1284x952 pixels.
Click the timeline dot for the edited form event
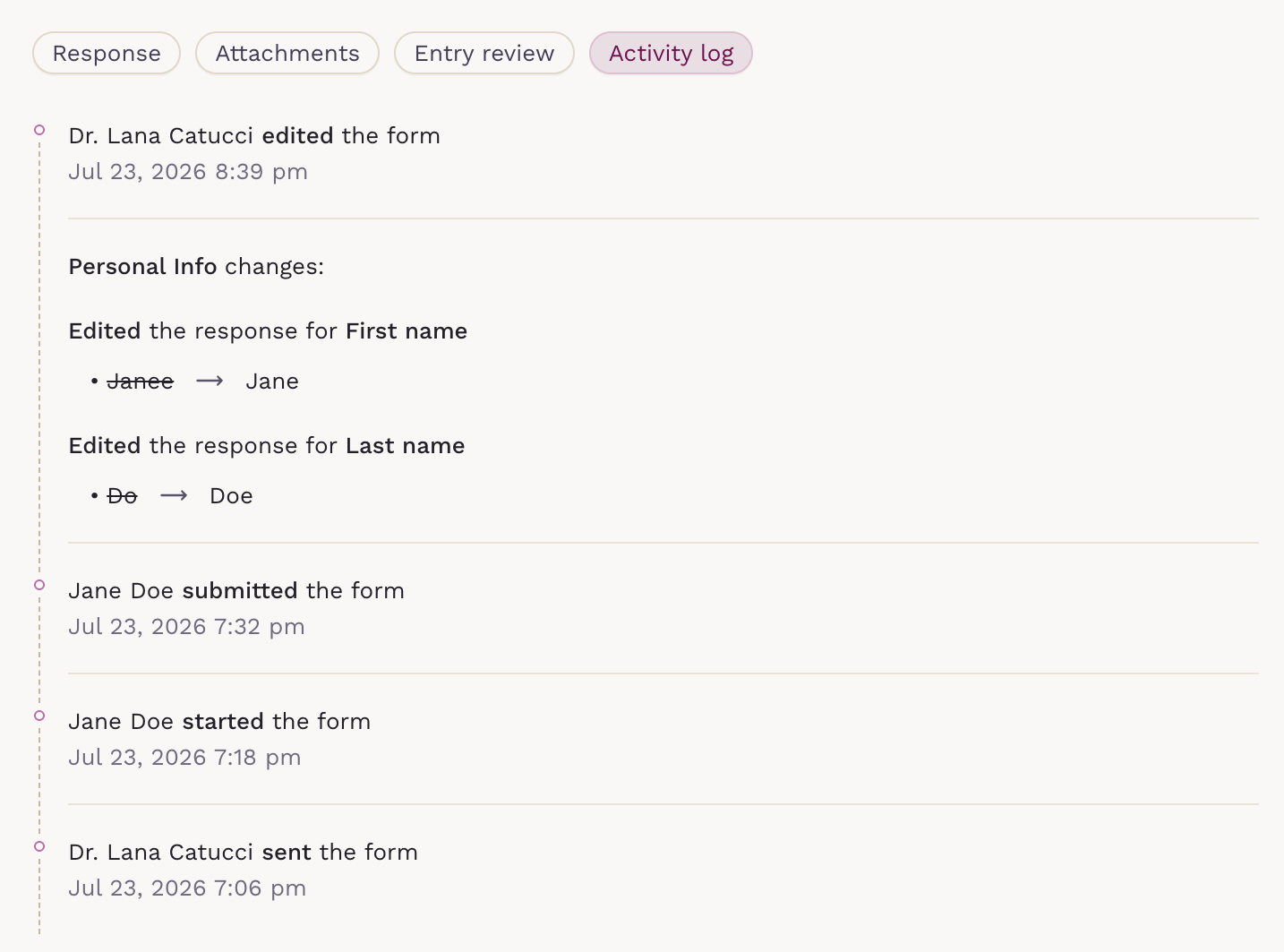39,130
